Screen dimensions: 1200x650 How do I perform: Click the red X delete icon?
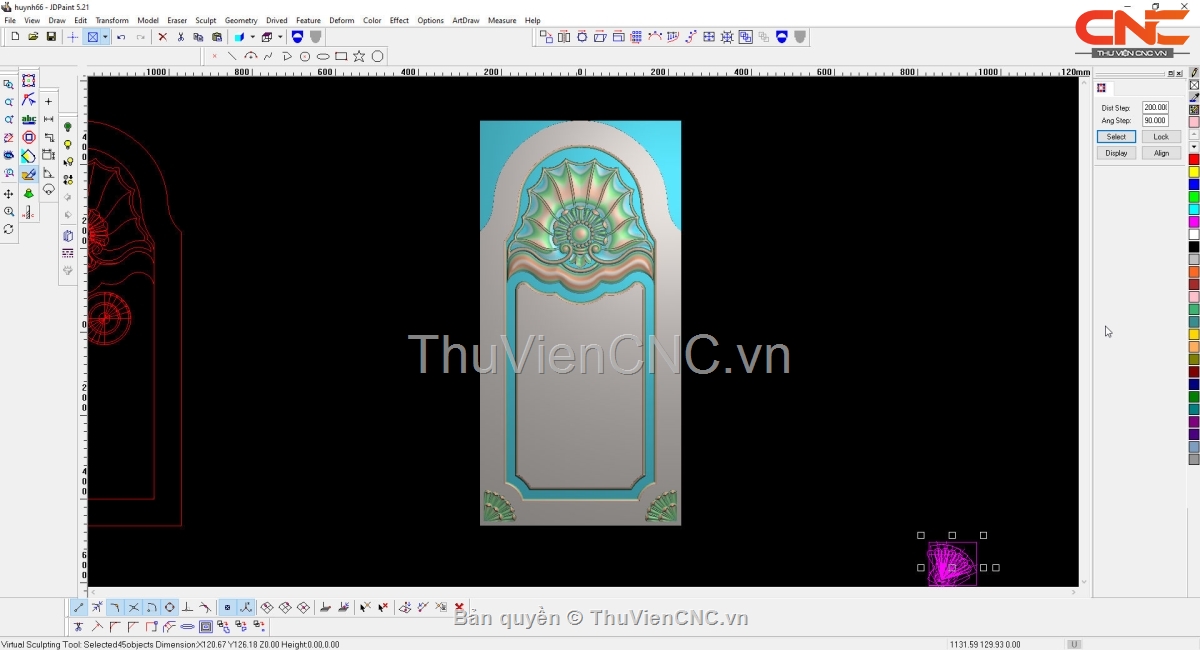pyautogui.click(x=163, y=37)
